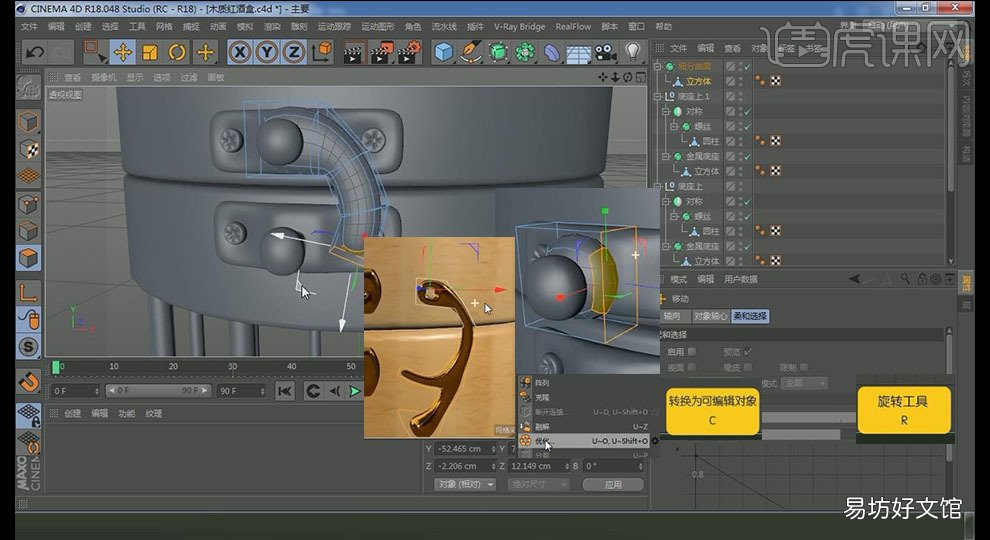Open the 创建 menu in menu bar
990x540 pixels.
point(83,27)
